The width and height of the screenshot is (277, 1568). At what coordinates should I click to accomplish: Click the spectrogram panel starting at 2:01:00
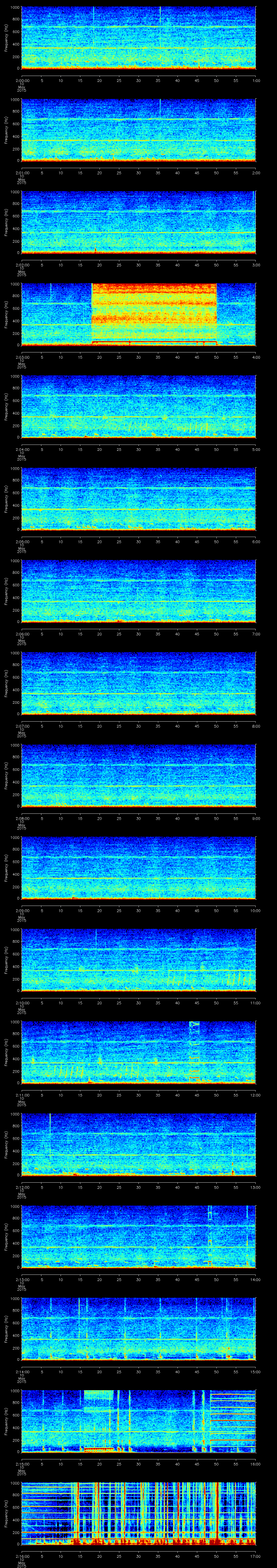click(138, 130)
